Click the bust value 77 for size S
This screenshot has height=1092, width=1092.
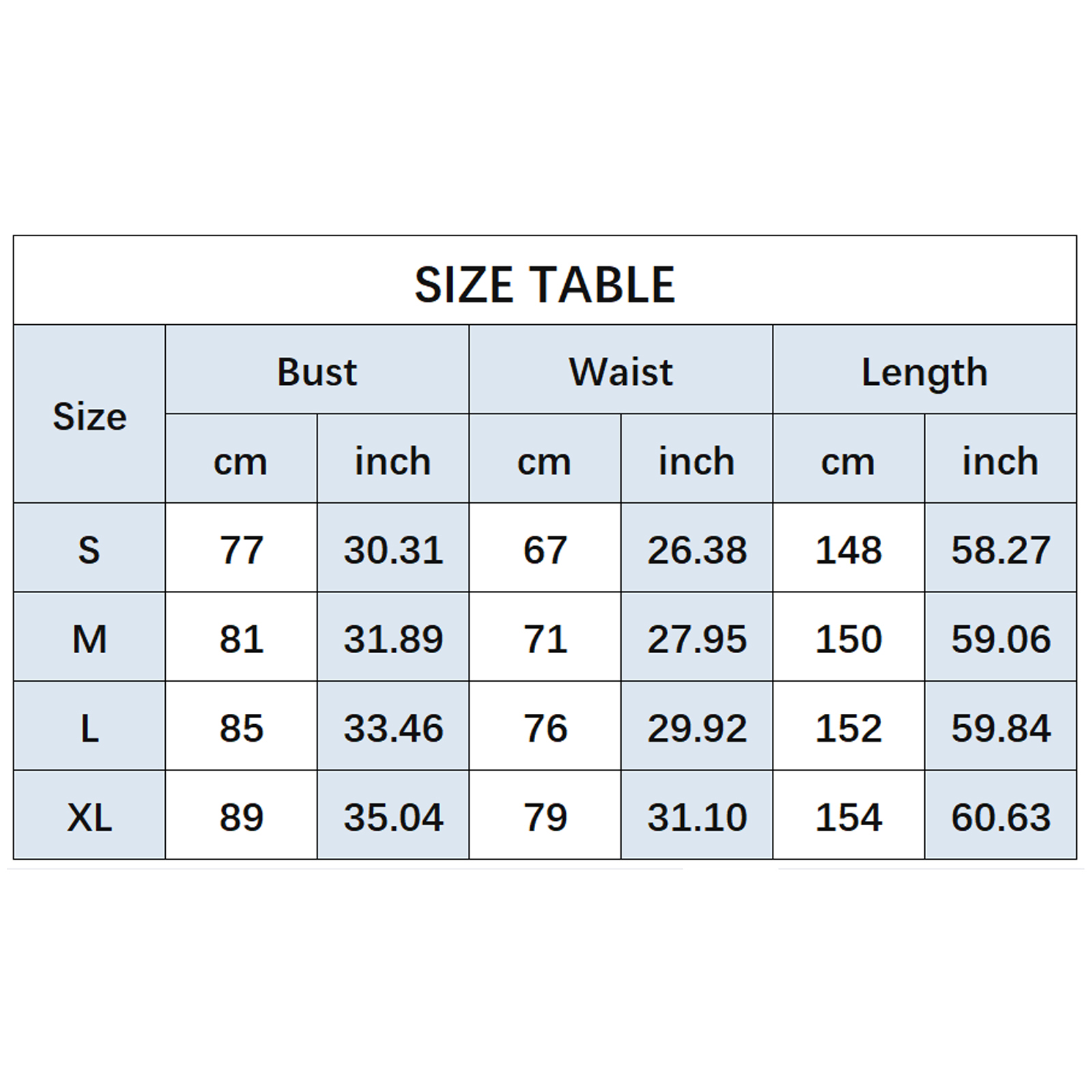click(241, 549)
